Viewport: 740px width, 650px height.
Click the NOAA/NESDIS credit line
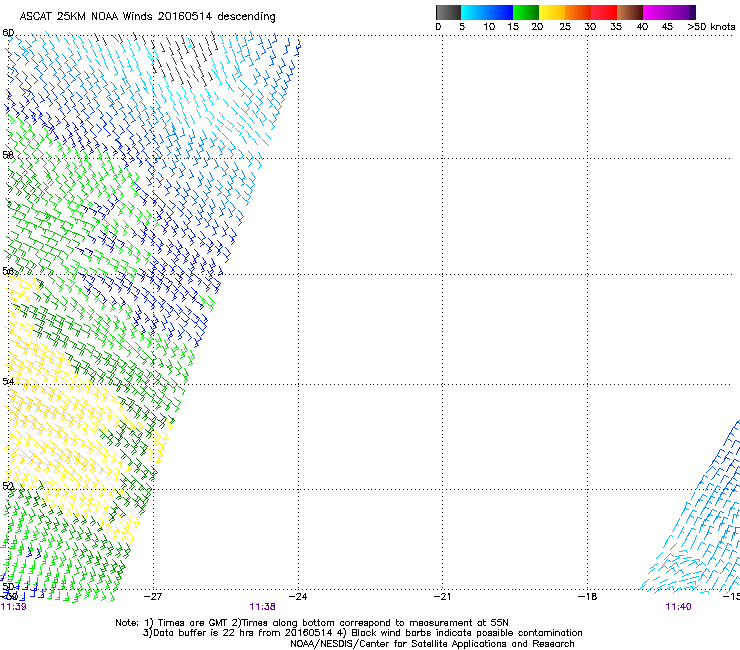pos(432,644)
